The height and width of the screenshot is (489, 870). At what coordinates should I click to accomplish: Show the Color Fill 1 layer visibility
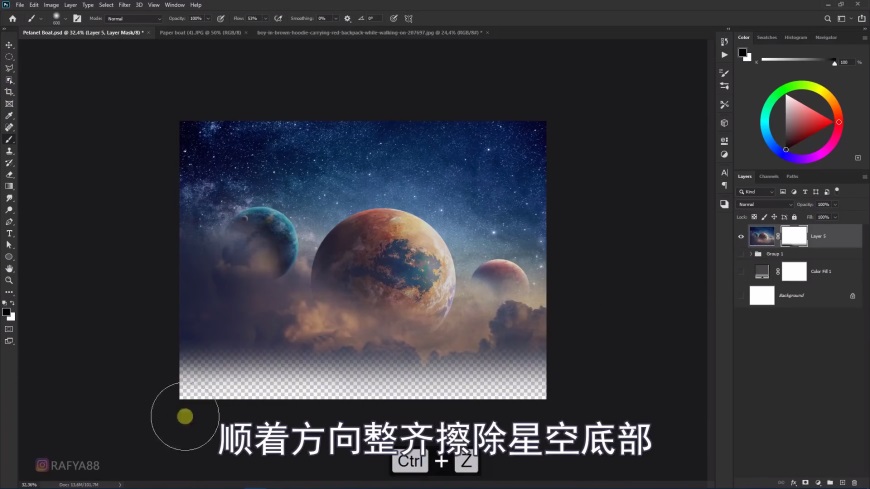click(741, 271)
